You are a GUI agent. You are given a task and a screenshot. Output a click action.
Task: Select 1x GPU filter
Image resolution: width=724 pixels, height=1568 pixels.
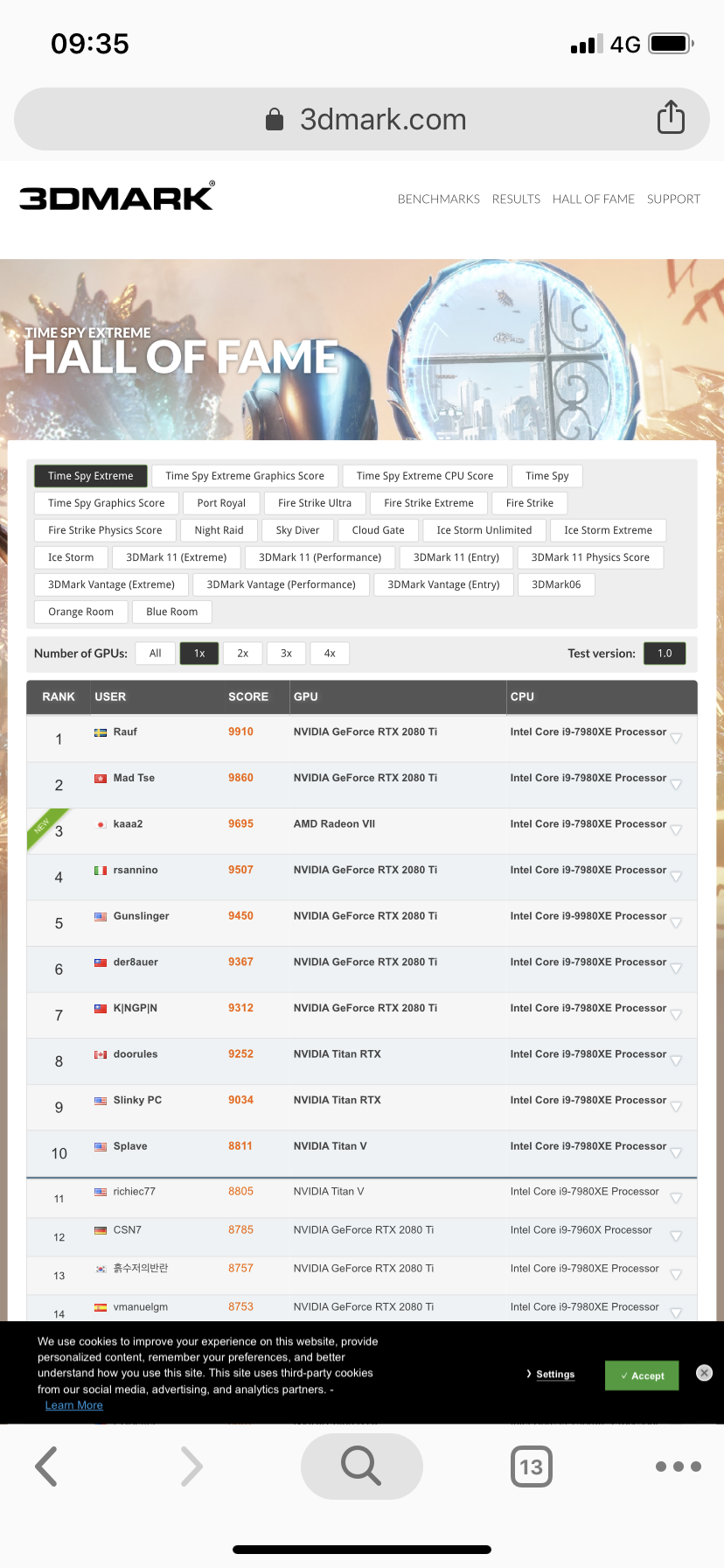coord(199,653)
